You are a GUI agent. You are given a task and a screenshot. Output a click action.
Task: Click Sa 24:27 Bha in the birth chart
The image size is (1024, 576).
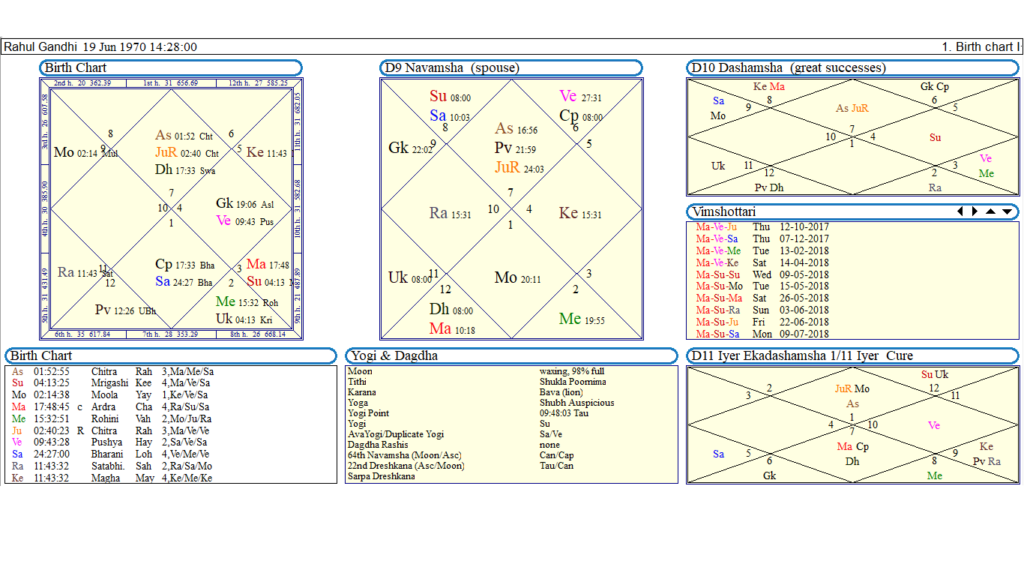184,282
